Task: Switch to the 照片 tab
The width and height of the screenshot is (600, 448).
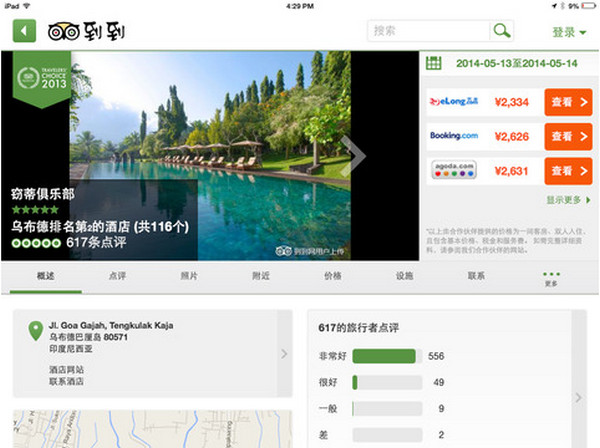Action: 189,275
